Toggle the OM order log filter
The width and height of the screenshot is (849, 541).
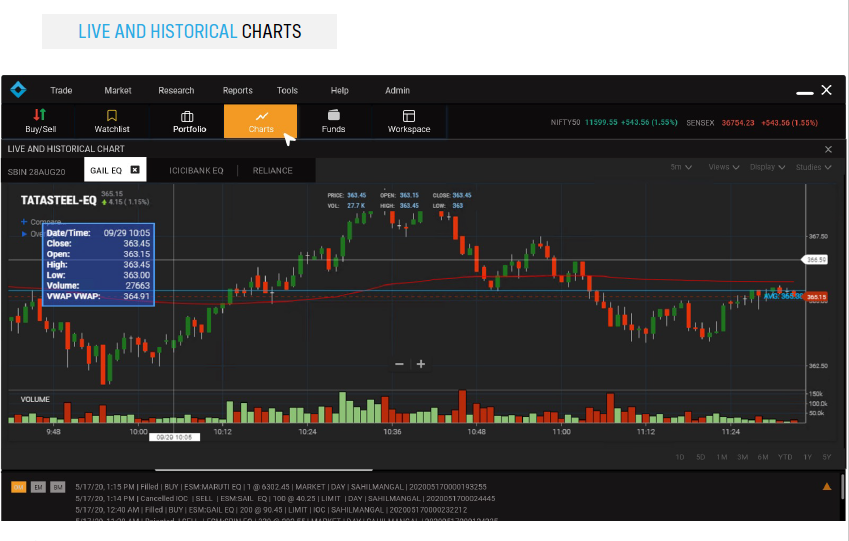click(x=18, y=487)
